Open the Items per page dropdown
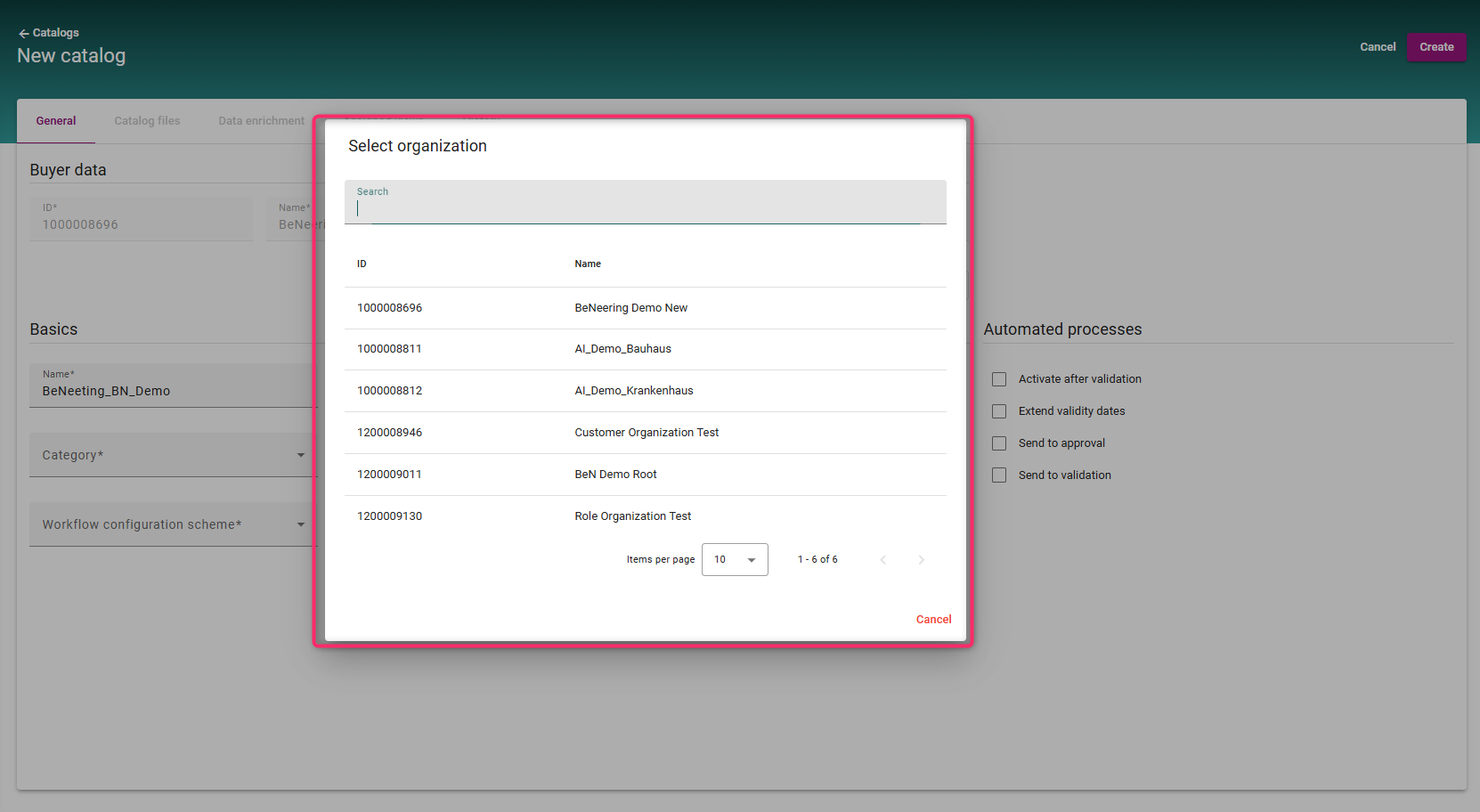Screen dimensions: 1480x812 pos(734,560)
